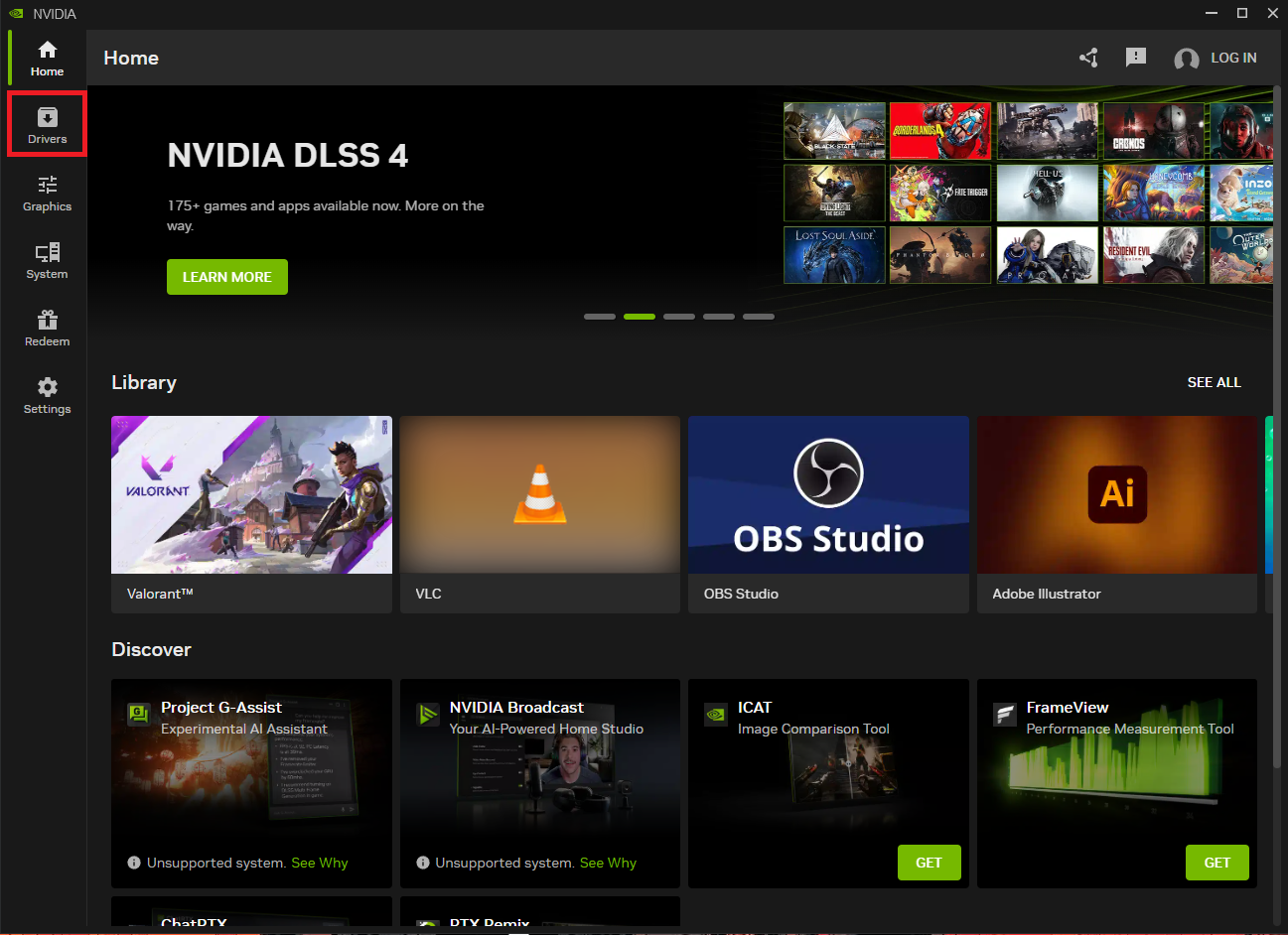Select the Home icon in the sidebar
The image size is (1288, 935).
pos(47,57)
